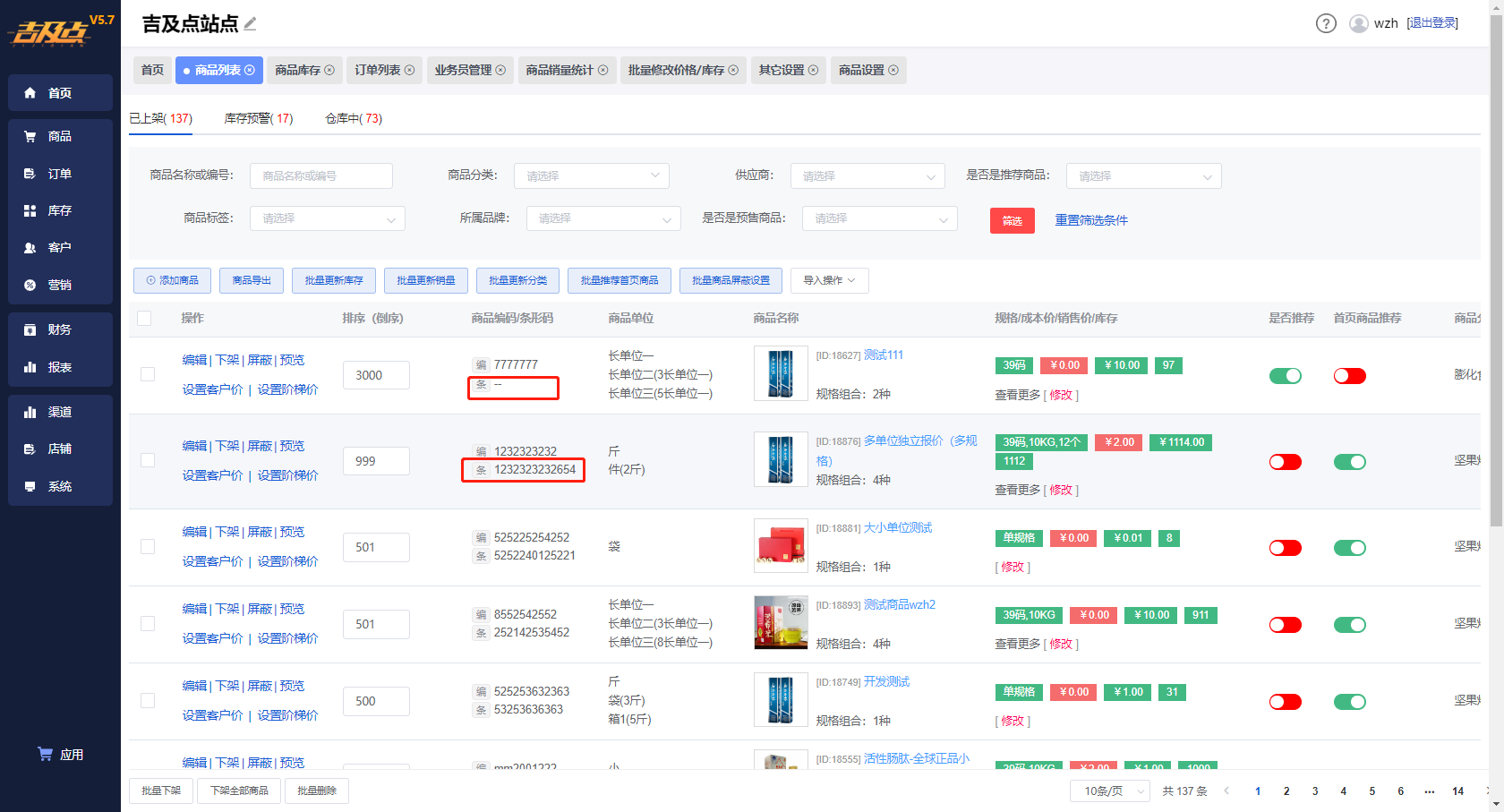
Task: Click the pencil edit icon beside 吉及点站点
Action: coord(250,24)
